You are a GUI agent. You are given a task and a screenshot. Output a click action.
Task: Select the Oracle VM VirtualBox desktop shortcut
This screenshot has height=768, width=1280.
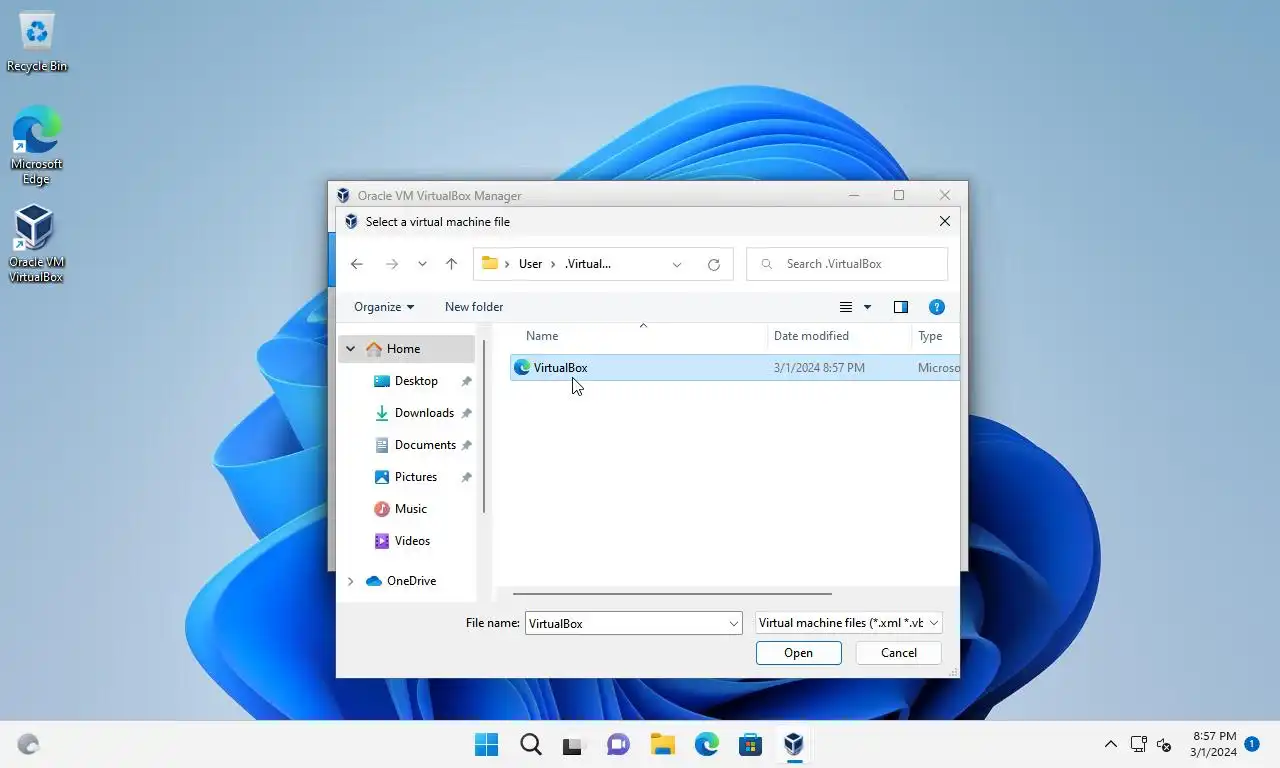[x=36, y=243]
